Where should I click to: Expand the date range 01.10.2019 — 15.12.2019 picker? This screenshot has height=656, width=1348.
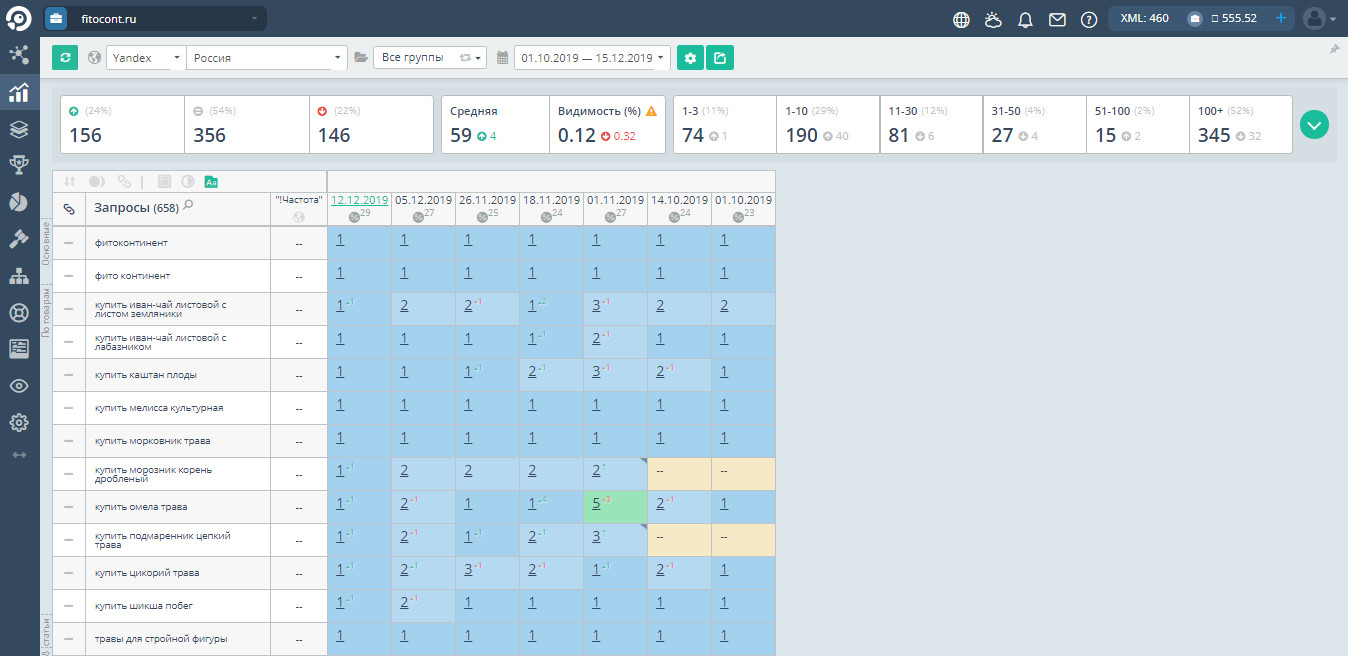pyautogui.click(x=592, y=58)
